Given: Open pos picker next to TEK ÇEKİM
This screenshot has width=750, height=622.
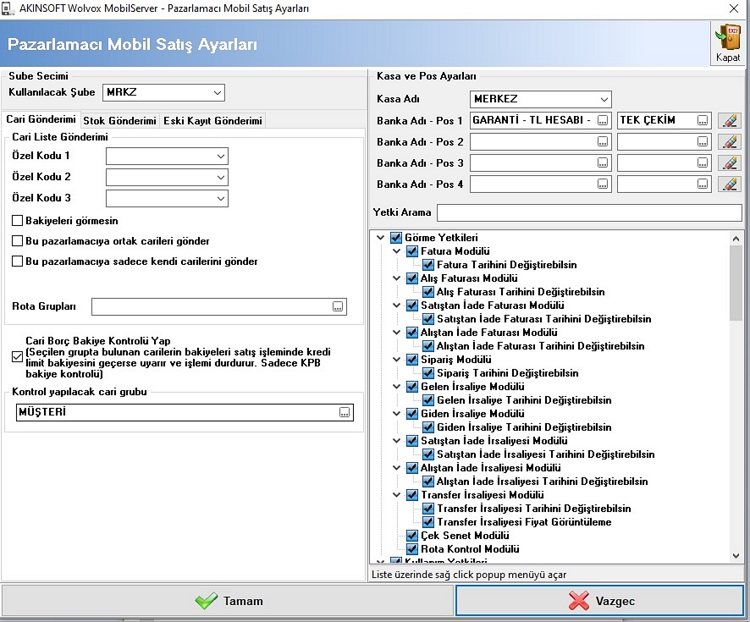Looking at the screenshot, I should click(702, 121).
